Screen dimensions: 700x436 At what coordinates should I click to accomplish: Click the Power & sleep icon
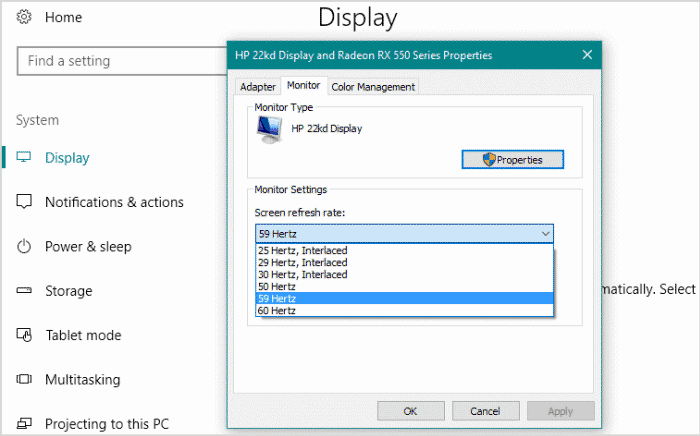pos(24,246)
